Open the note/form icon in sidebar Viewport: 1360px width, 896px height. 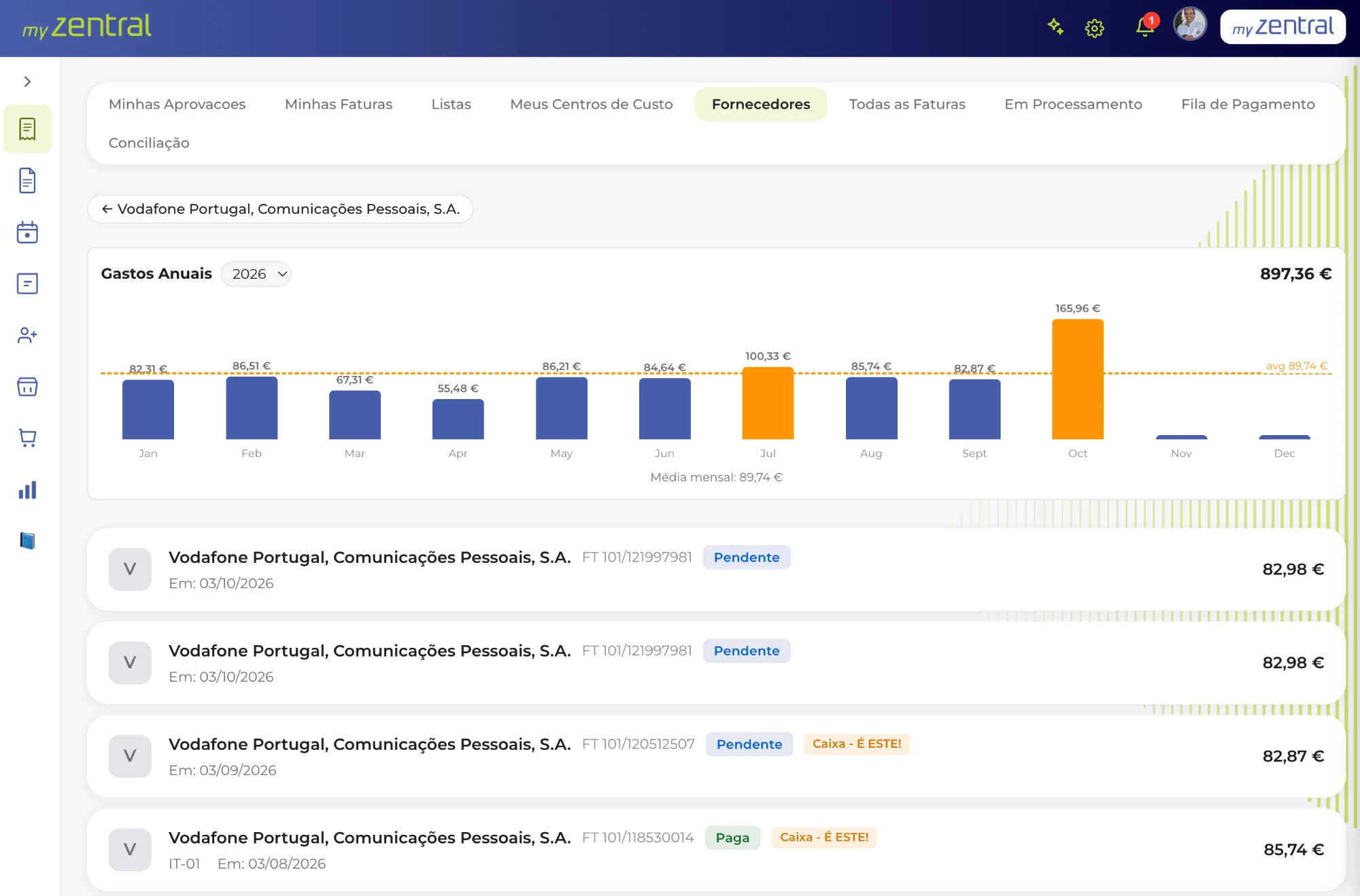(x=27, y=283)
